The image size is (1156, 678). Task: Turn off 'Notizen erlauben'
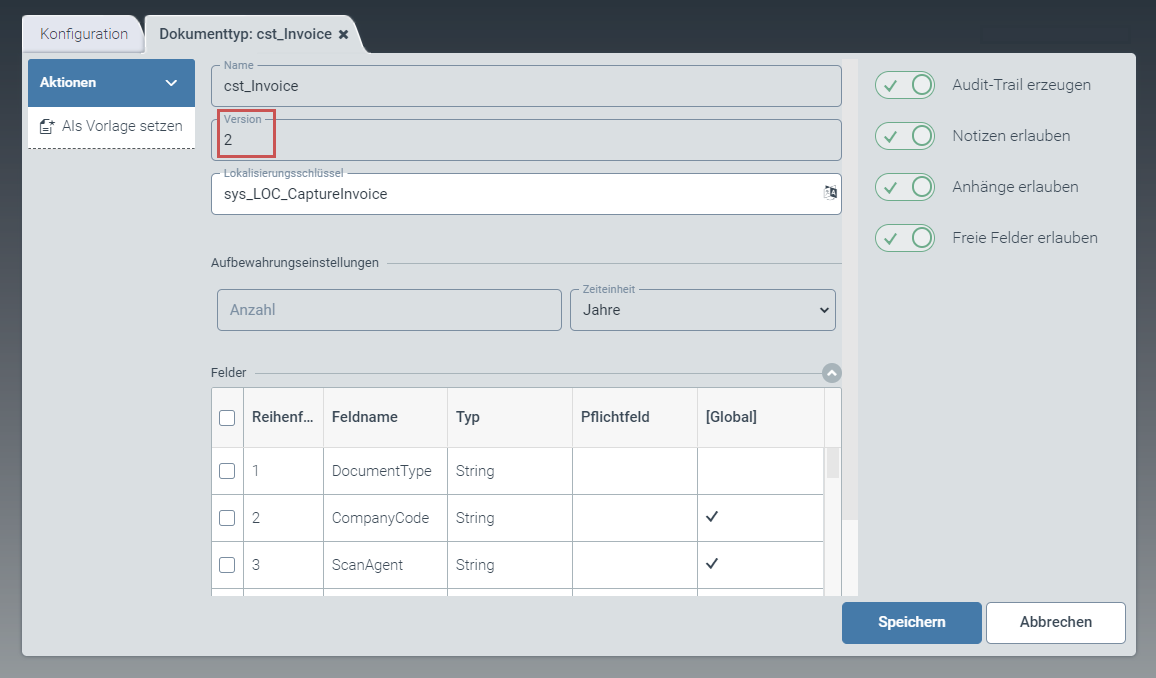pos(904,136)
